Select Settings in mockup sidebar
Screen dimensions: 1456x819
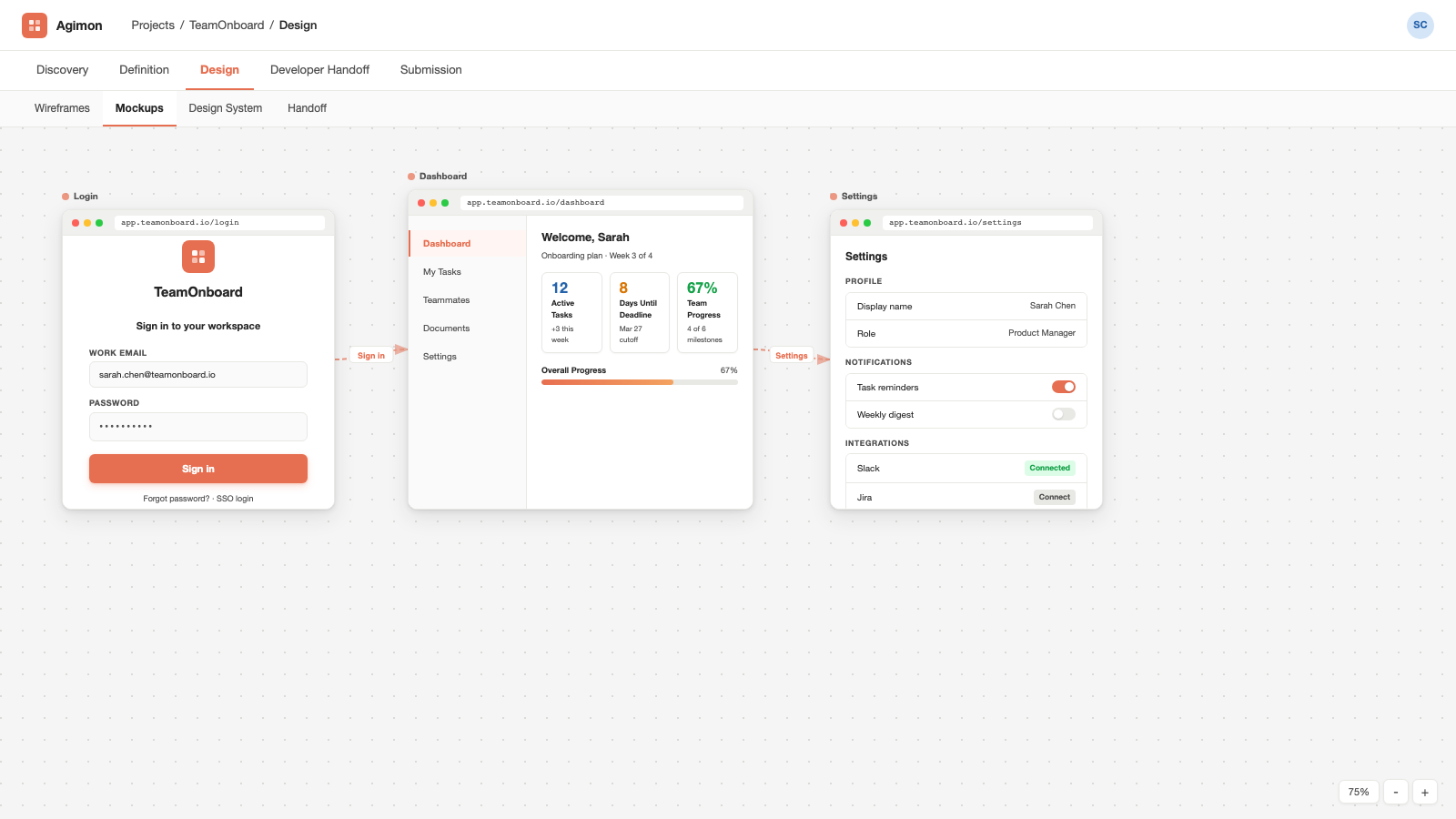pos(468,357)
